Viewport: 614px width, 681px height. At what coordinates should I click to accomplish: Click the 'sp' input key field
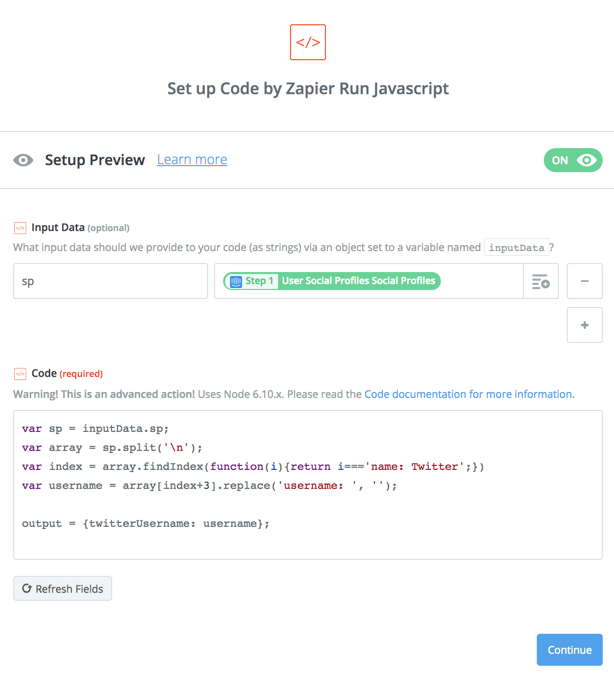[x=110, y=281]
